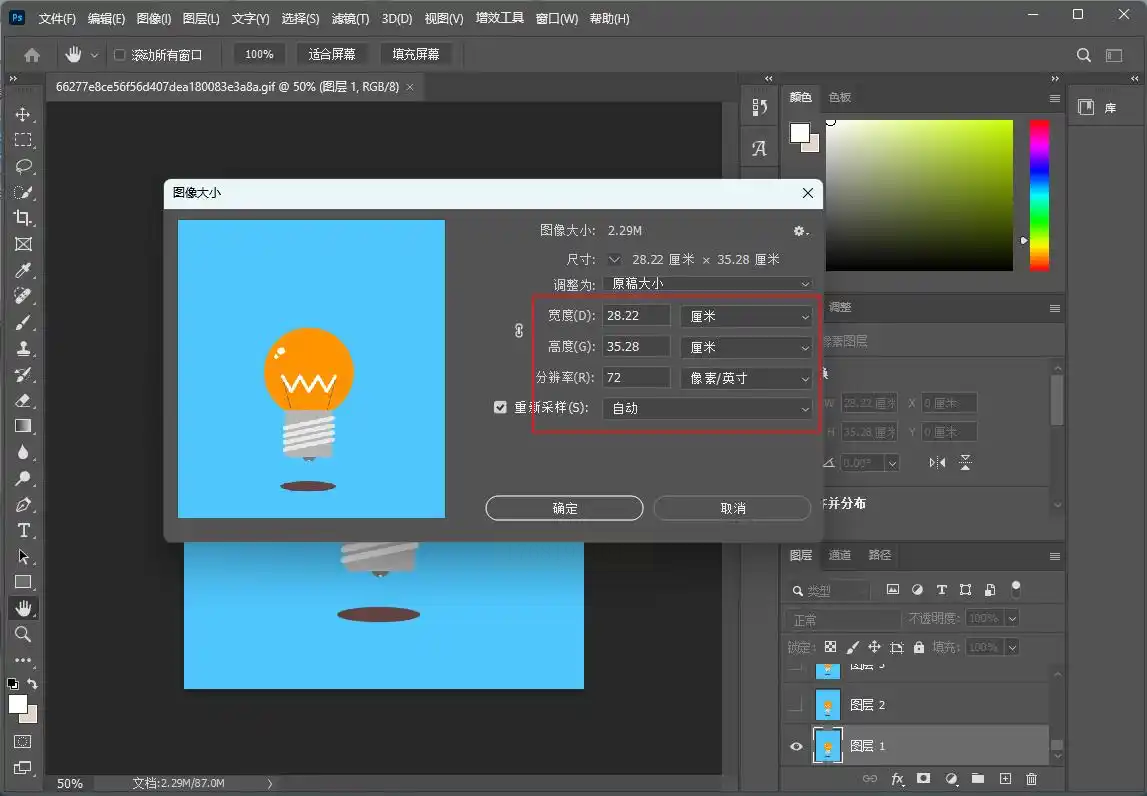Click the constrain proportions chain link icon
The width and height of the screenshot is (1147, 796).
pos(518,331)
